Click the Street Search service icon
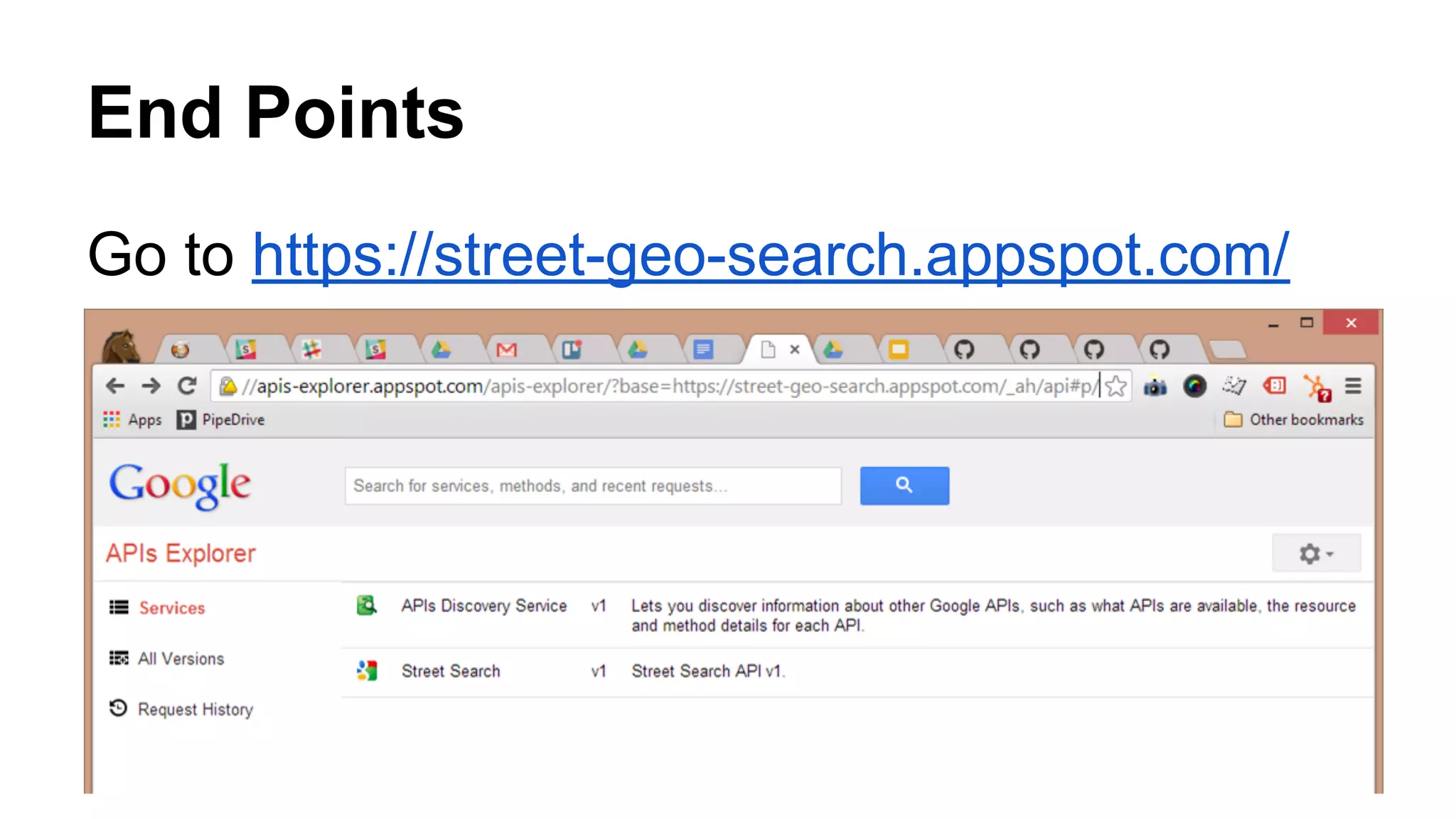This screenshot has height=819, width=1456. [367, 670]
